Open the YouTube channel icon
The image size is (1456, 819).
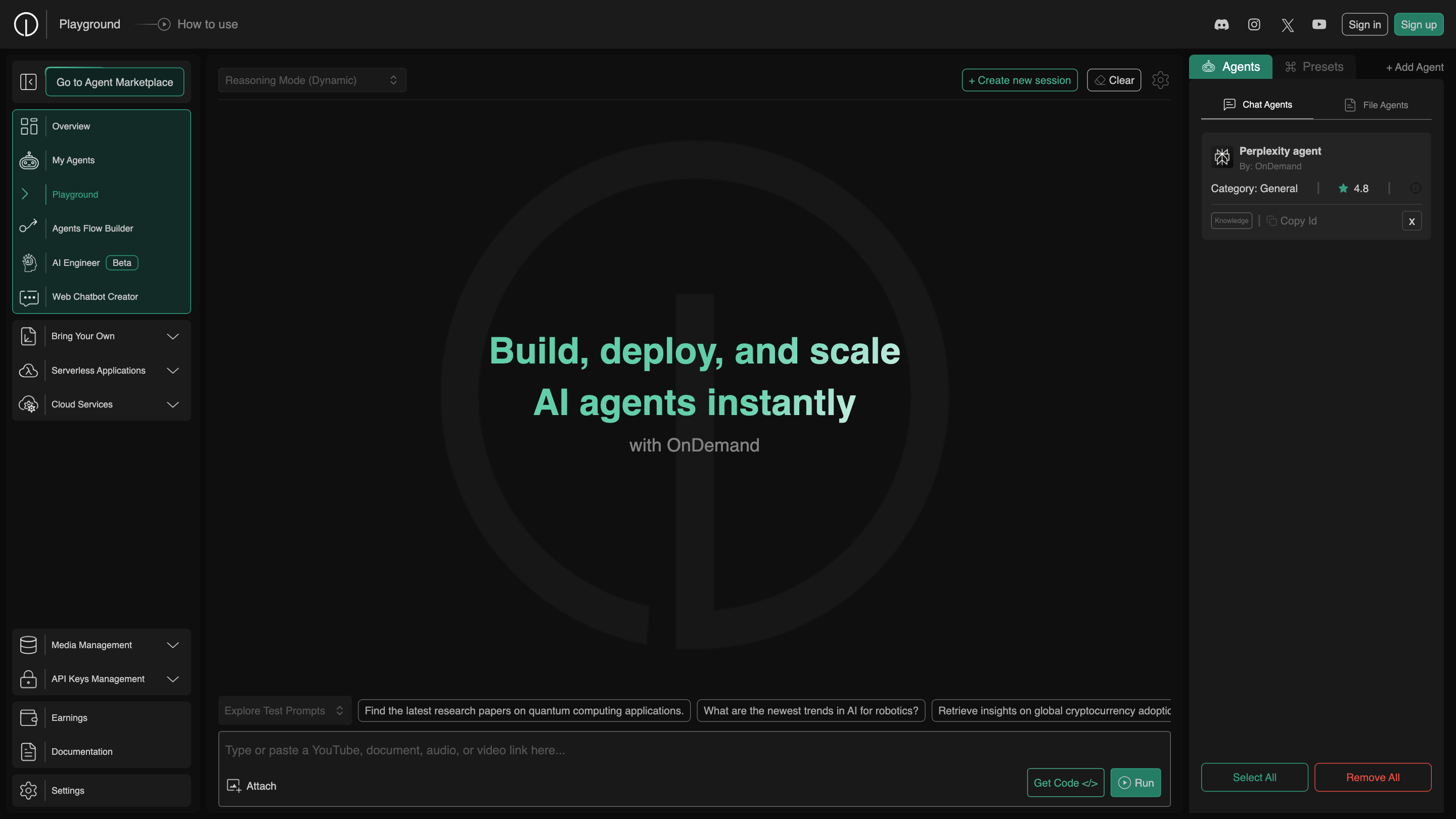(1319, 24)
